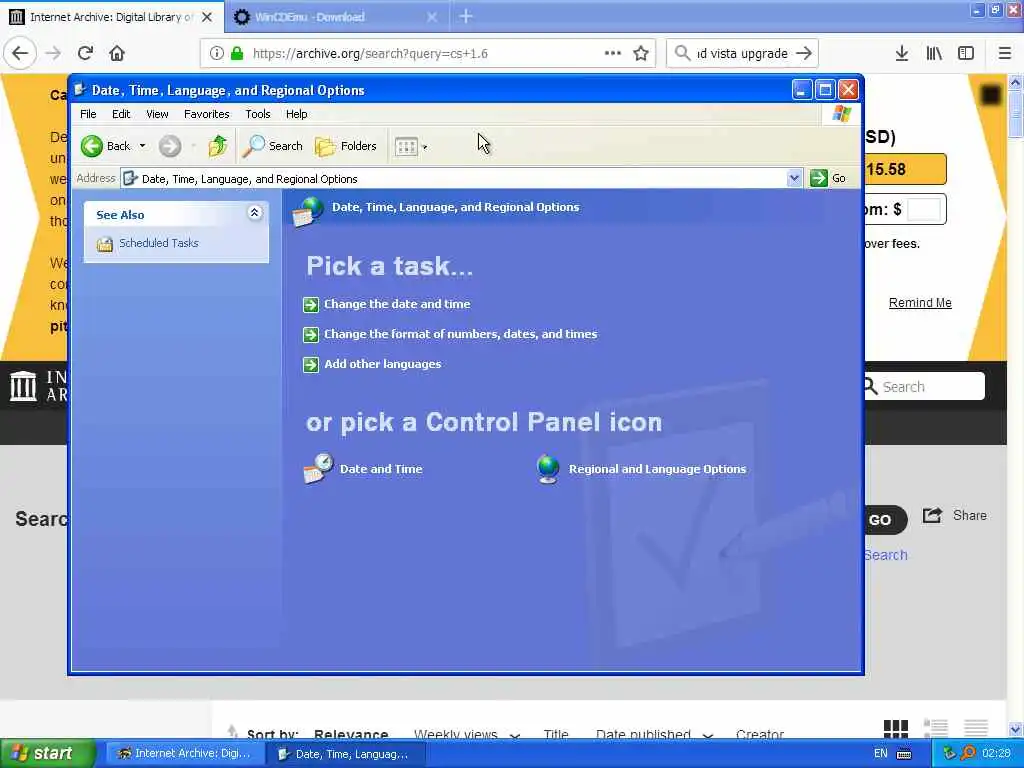Viewport: 1024px width, 768px height.
Task: Click the taskbar clock showing 02:28
Action: point(995,753)
